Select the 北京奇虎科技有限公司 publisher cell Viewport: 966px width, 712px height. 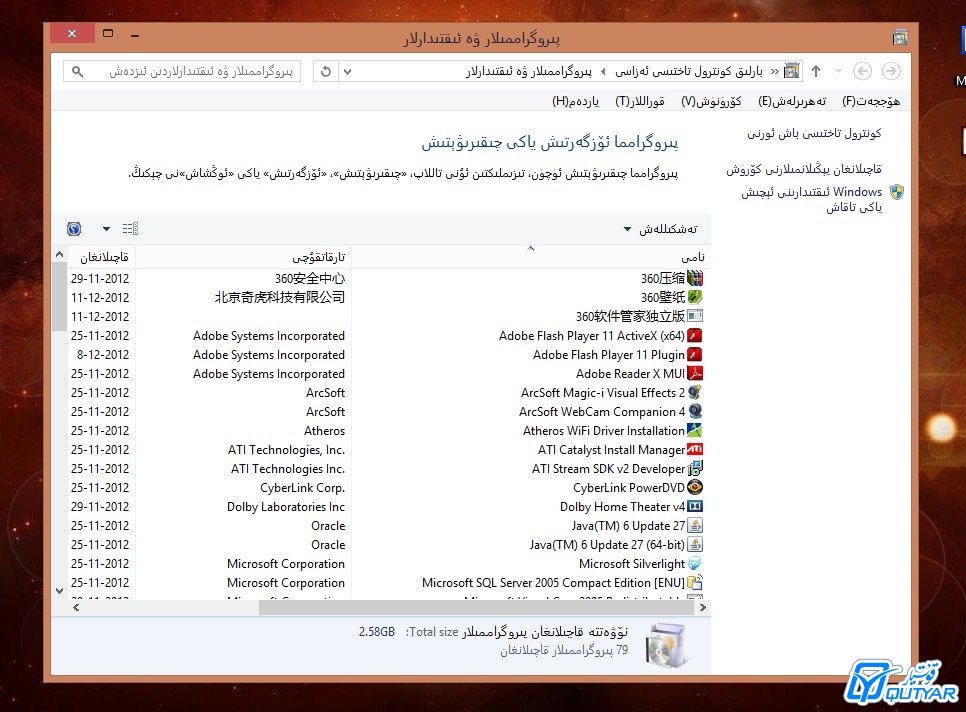coord(280,297)
